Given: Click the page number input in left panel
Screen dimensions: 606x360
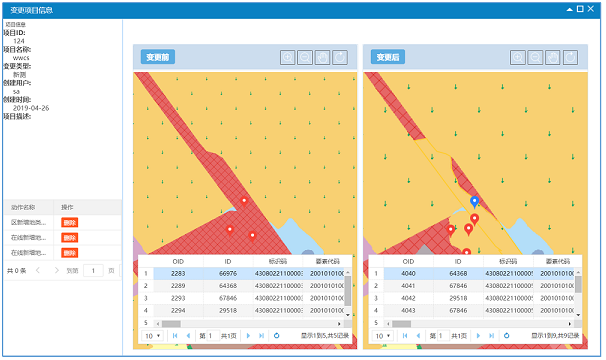Looking at the screenshot, I should pos(93,271).
